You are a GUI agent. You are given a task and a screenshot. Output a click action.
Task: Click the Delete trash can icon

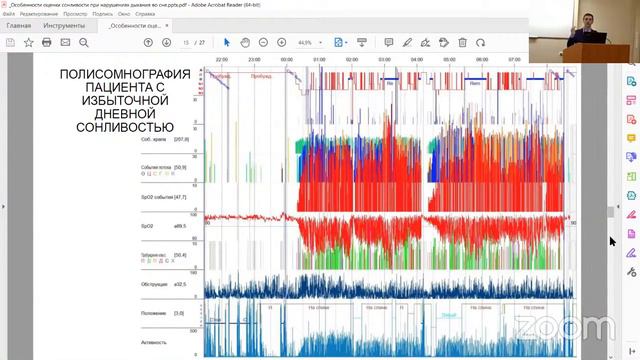[x=462, y=42]
